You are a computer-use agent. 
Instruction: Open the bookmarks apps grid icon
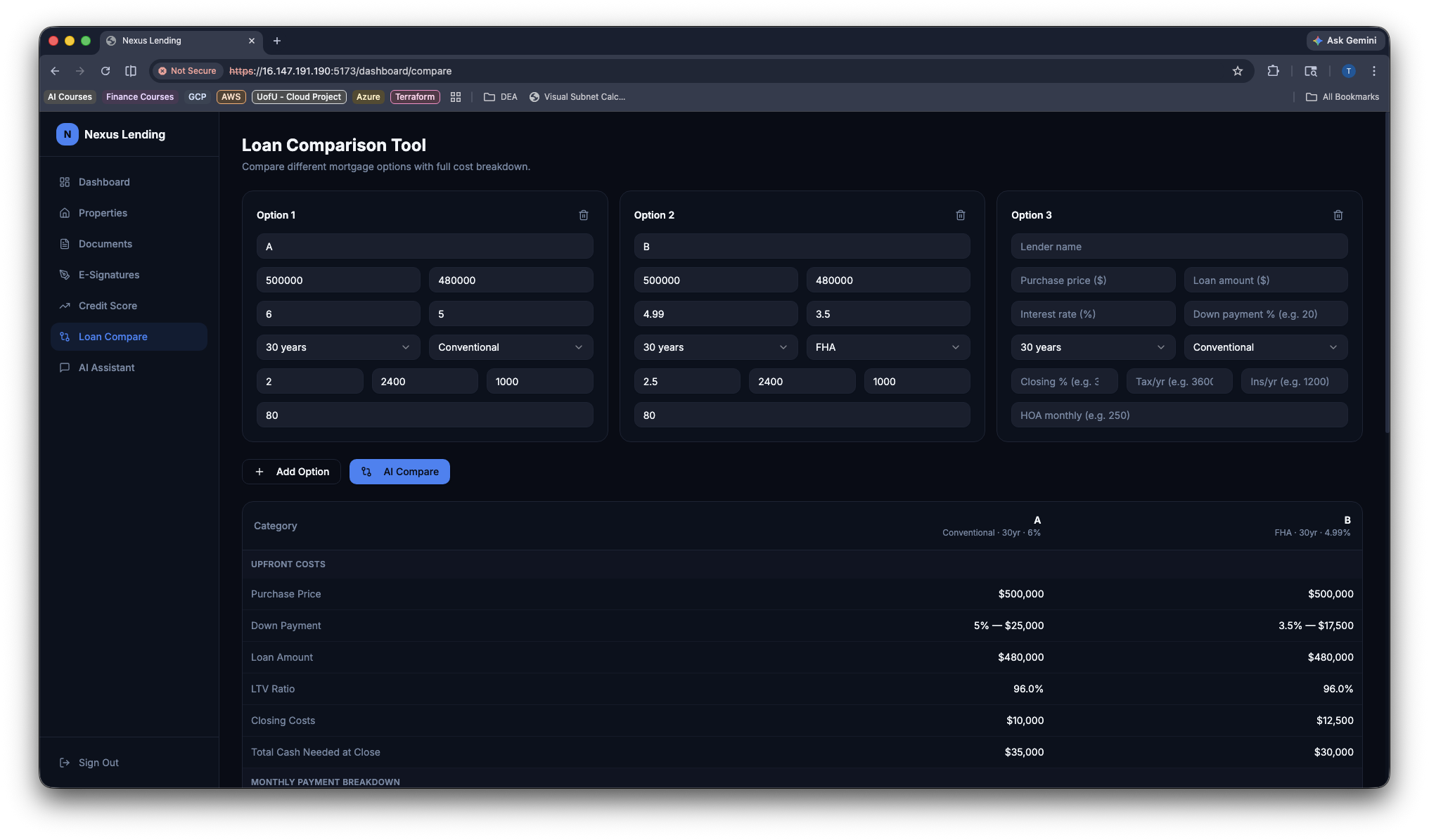click(x=456, y=97)
